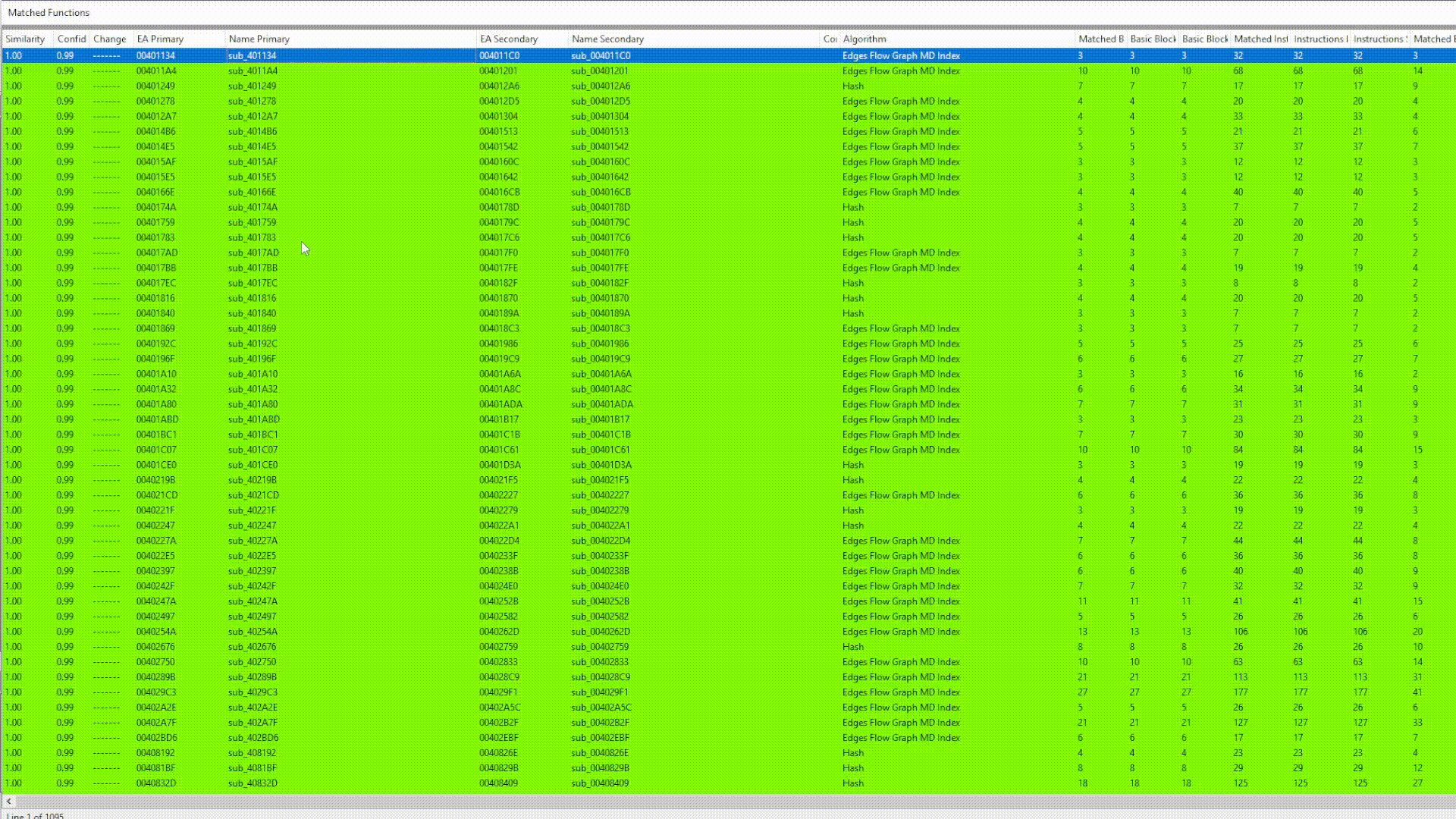Viewport: 1456px width, 819px height.
Task: Select secondary function sub_00402227
Action: [600, 495]
